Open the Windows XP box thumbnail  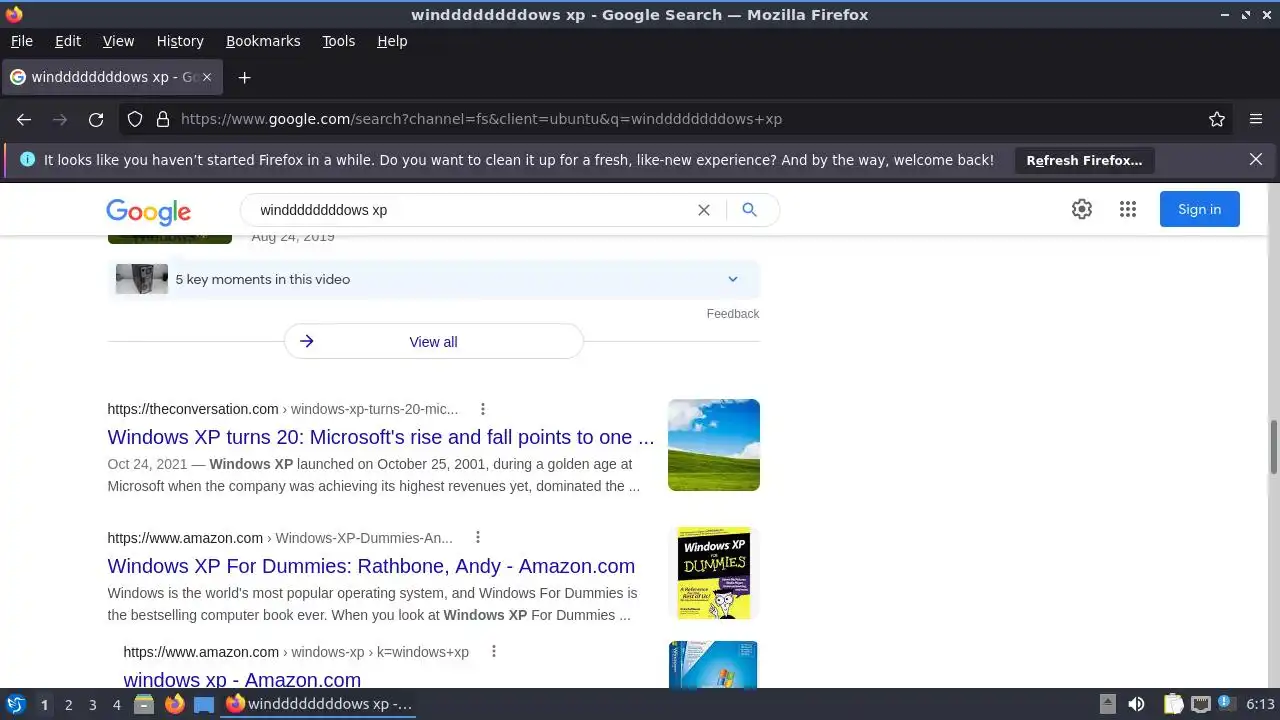point(713,665)
